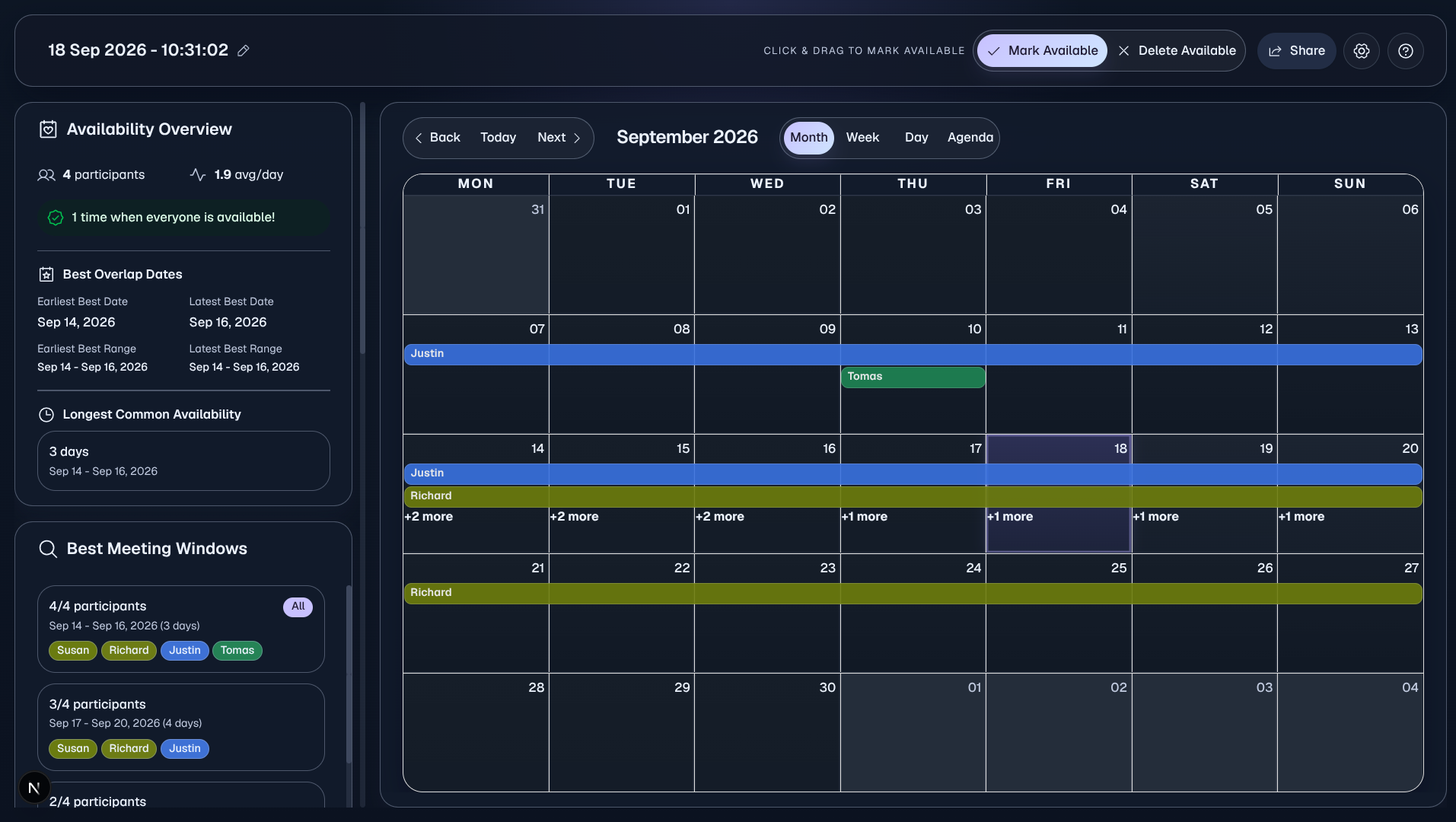Open the settings gear icon

(x=1362, y=51)
